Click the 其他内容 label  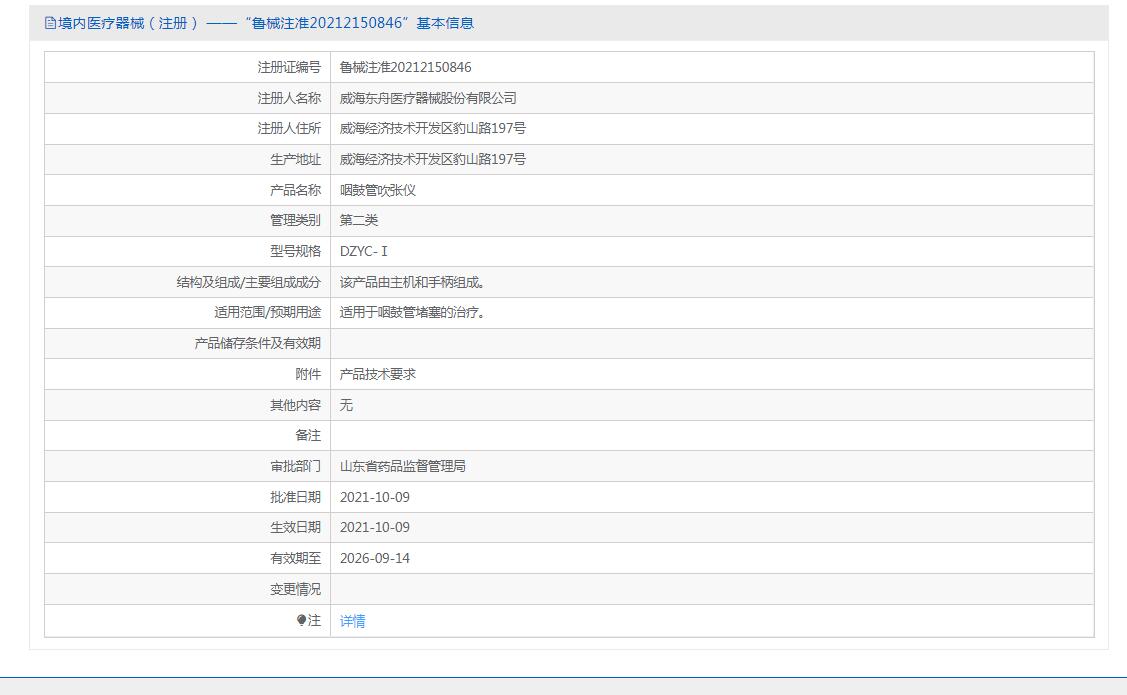point(295,405)
